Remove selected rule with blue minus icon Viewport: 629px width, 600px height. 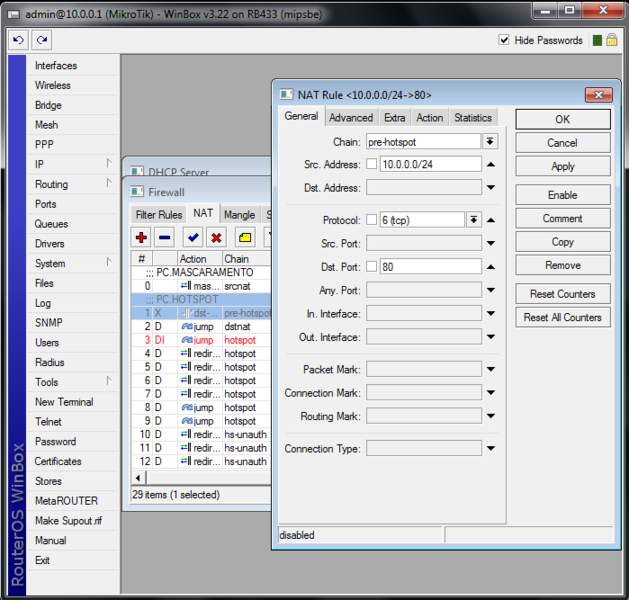click(x=164, y=238)
